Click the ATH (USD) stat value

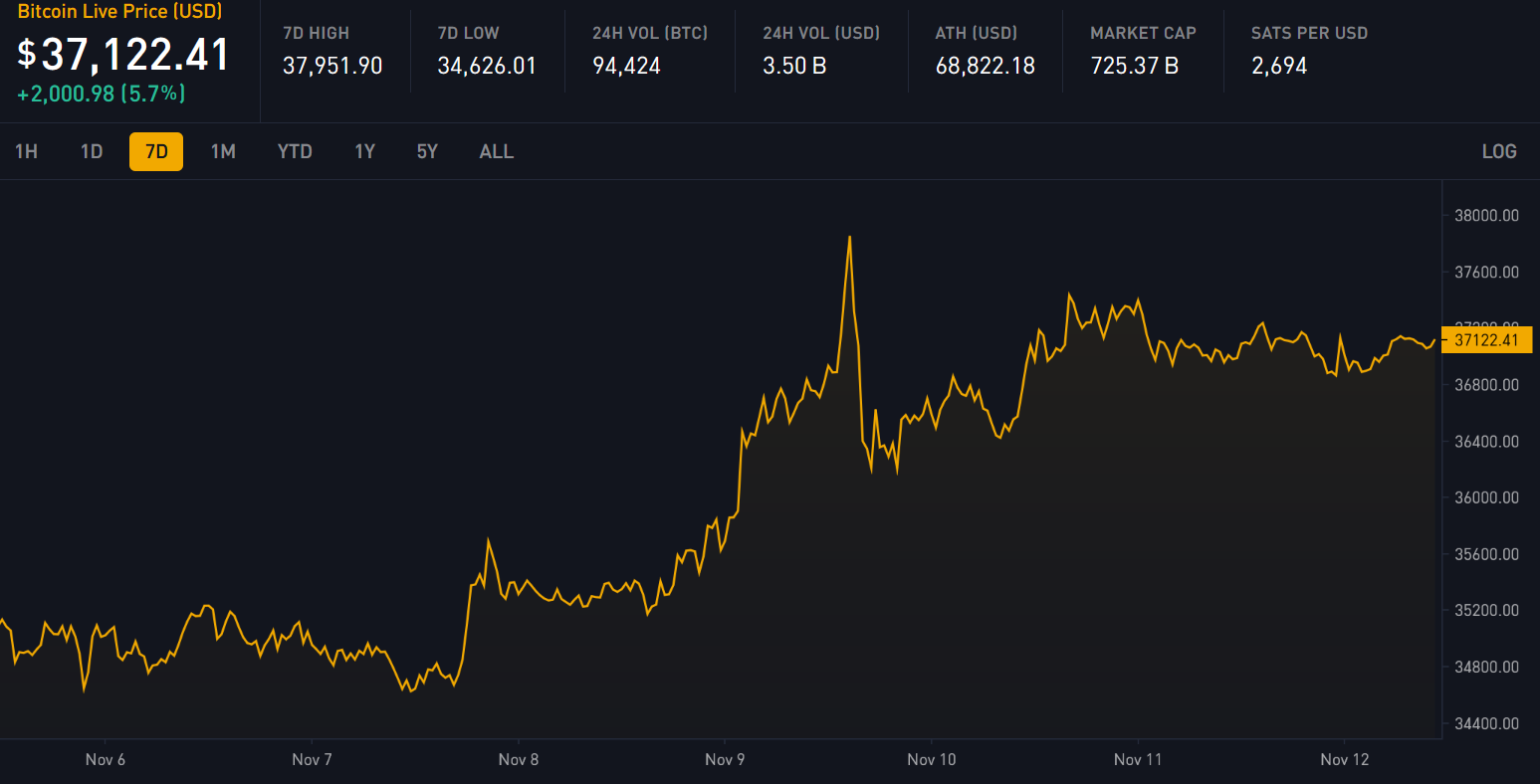(x=985, y=66)
